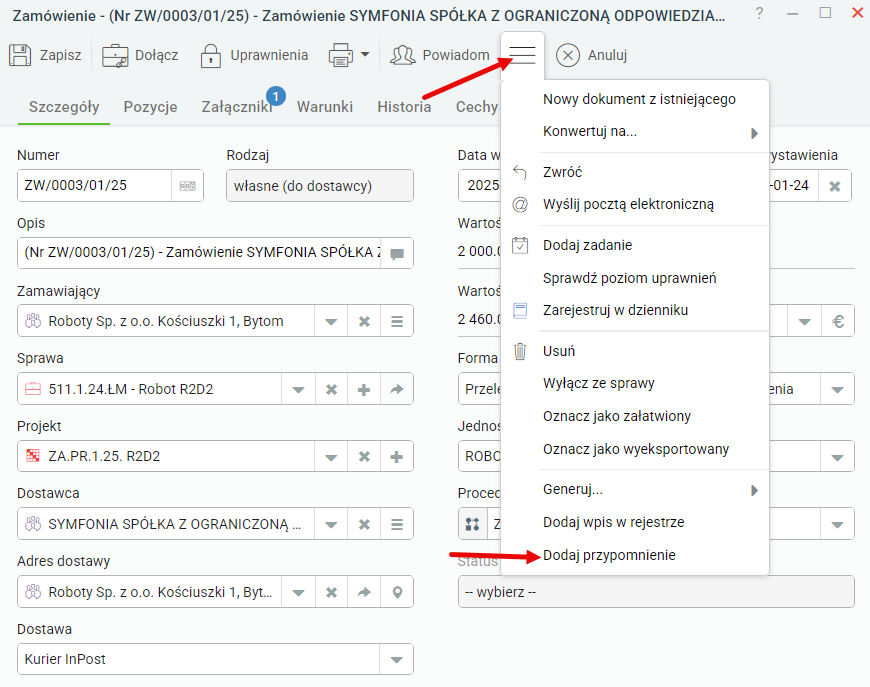Click the Dołącz briefcase button
Screen dimensions: 870x687
(140, 55)
